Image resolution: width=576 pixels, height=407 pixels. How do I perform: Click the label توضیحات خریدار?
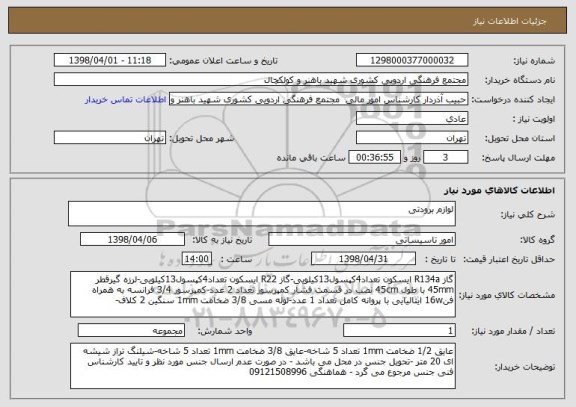click(x=525, y=367)
